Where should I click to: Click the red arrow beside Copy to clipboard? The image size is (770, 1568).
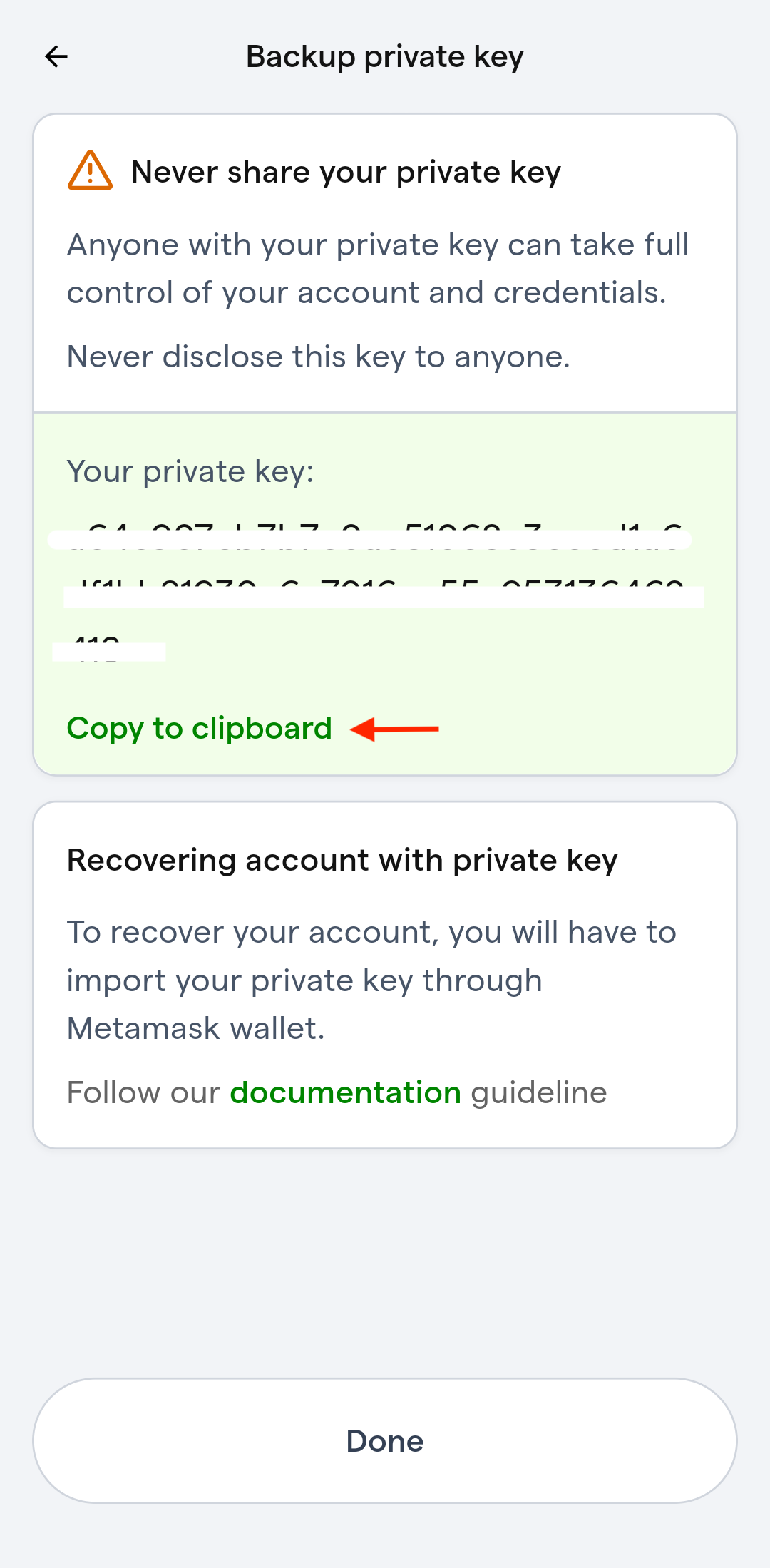tap(395, 729)
